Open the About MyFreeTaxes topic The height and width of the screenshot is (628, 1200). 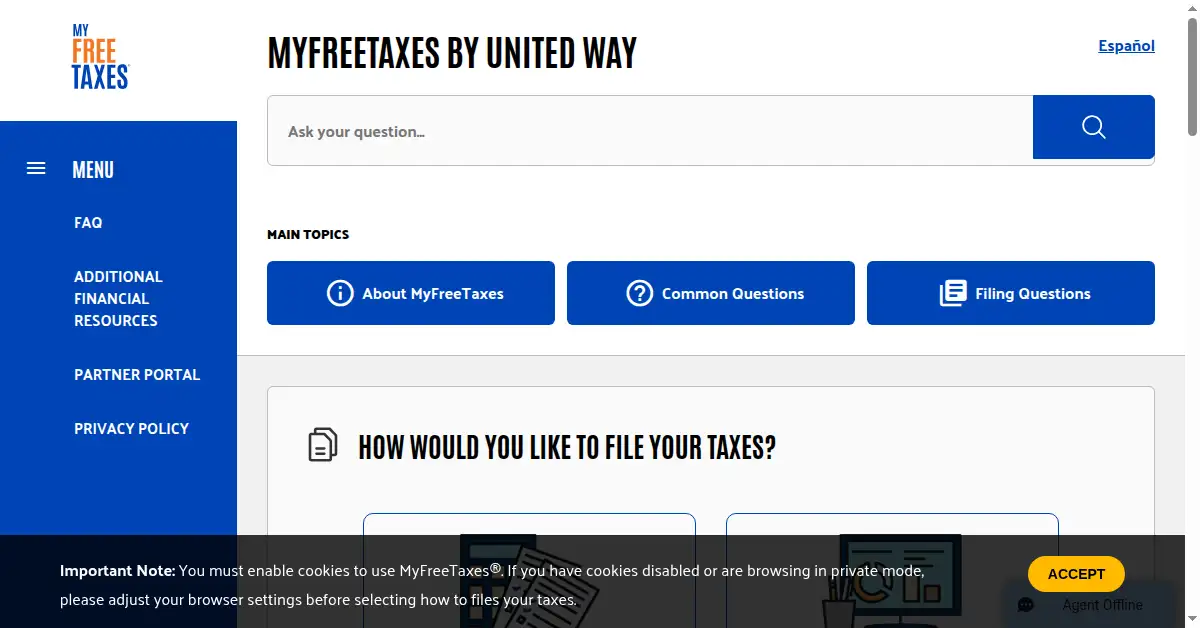coord(411,293)
